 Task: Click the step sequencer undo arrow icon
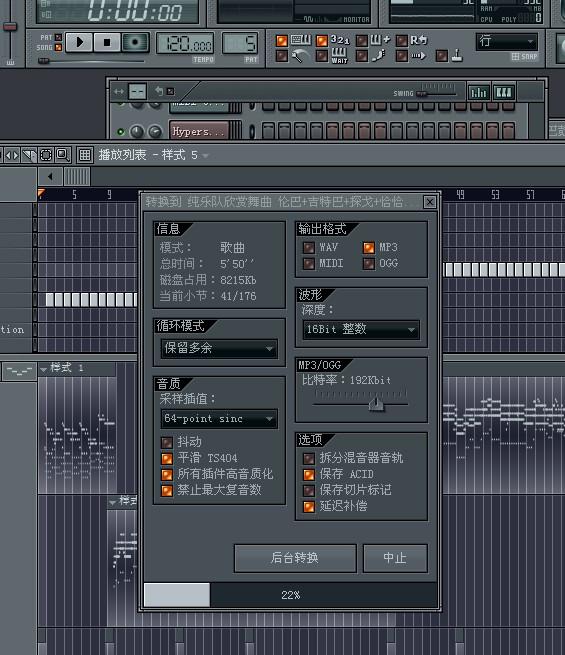tap(159, 91)
